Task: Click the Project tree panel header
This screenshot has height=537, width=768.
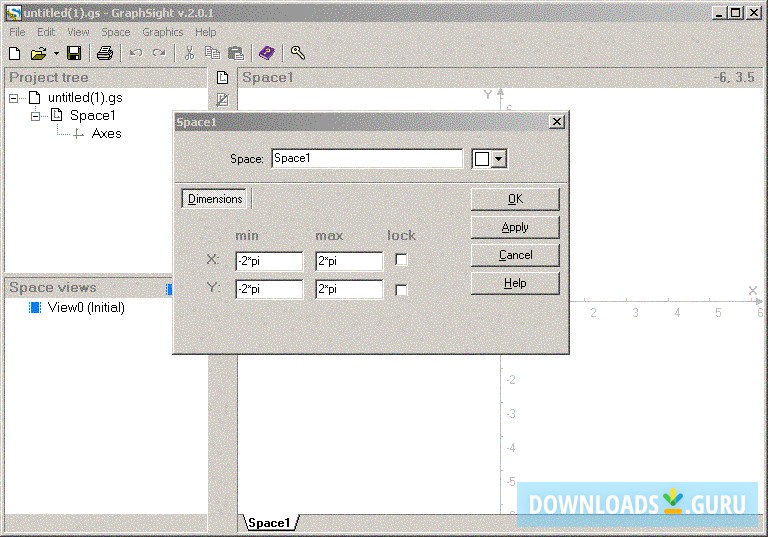Action: [x=105, y=77]
